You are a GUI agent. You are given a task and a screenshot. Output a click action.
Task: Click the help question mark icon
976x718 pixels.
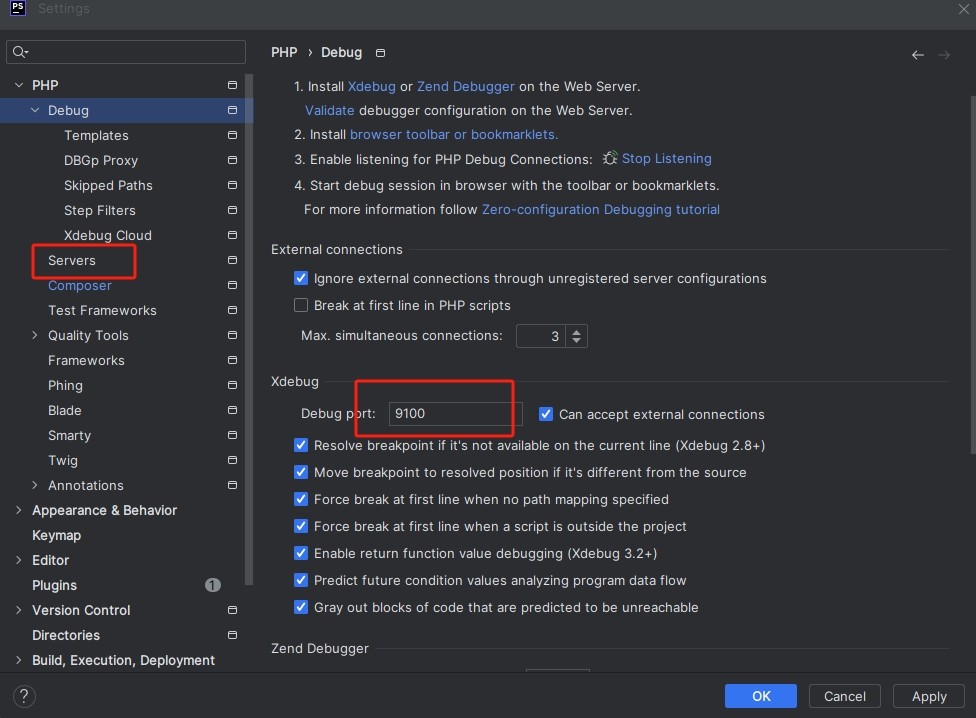pos(25,696)
